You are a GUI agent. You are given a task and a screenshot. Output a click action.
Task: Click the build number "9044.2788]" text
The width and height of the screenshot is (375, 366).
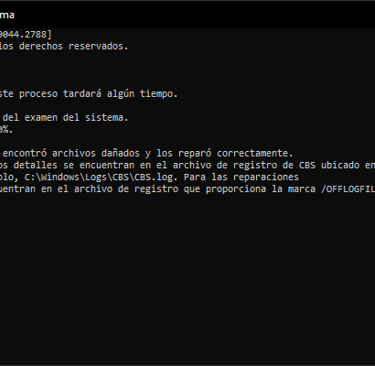(x=26, y=34)
